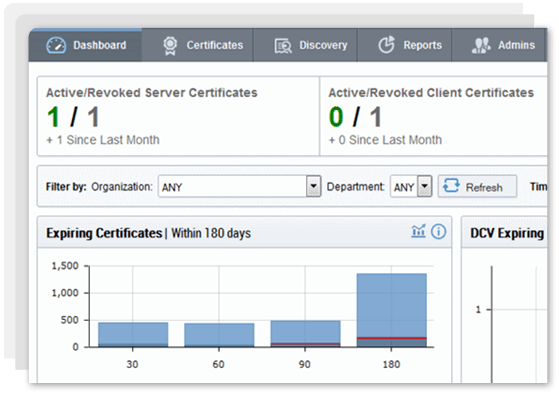Click '+ 0 Since Last Month' text
Viewport: 559px width, 399px height.
click(x=385, y=140)
